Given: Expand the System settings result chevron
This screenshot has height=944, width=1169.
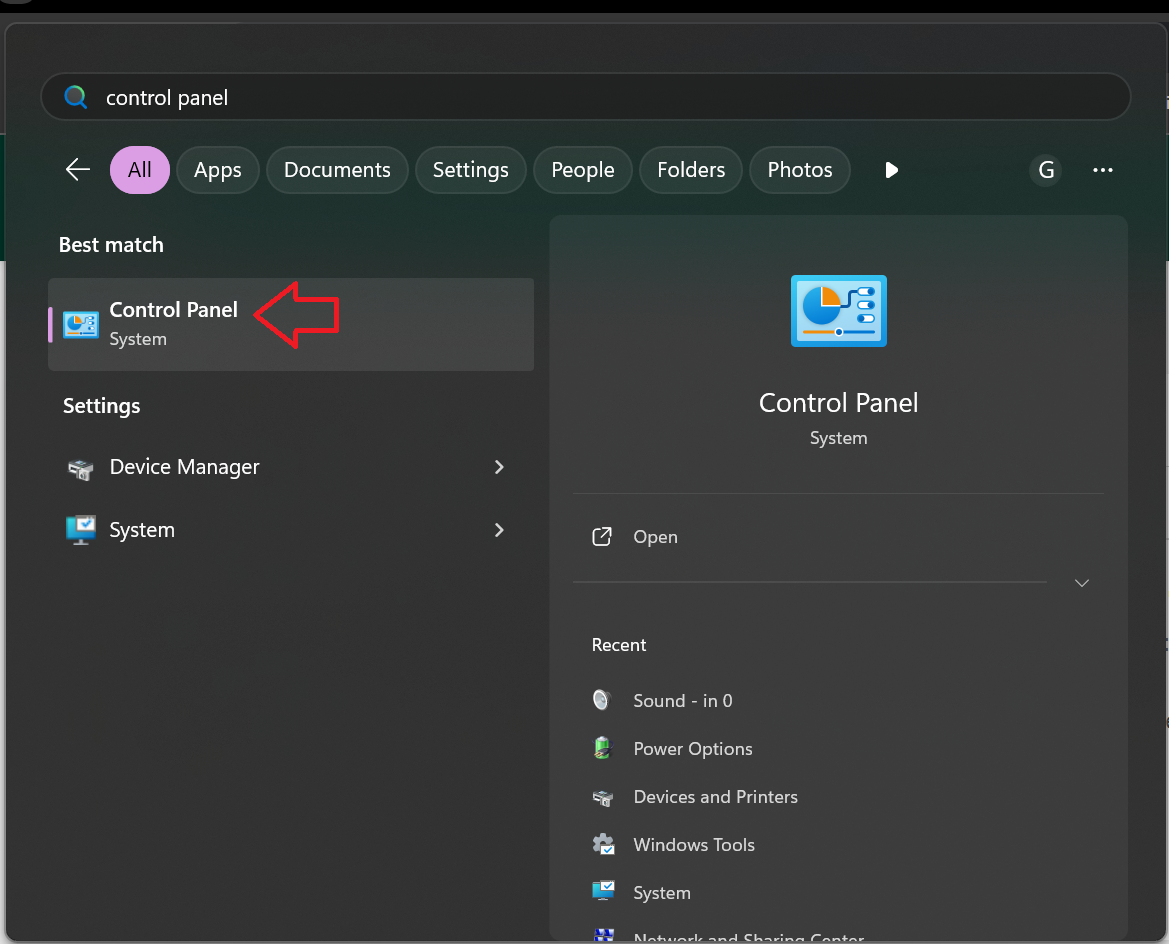Looking at the screenshot, I should [x=499, y=530].
